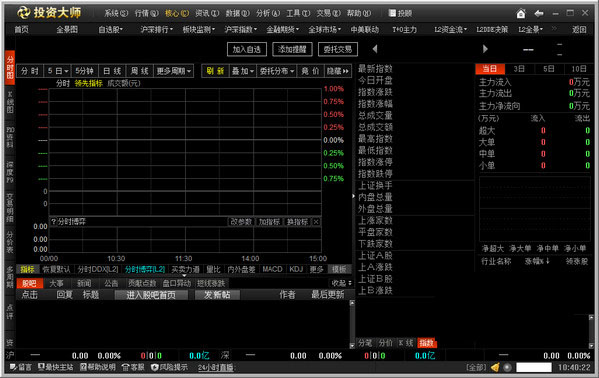Collapse news panel with 收起 toggle
This screenshot has width=599, height=378.
(341, 283)
